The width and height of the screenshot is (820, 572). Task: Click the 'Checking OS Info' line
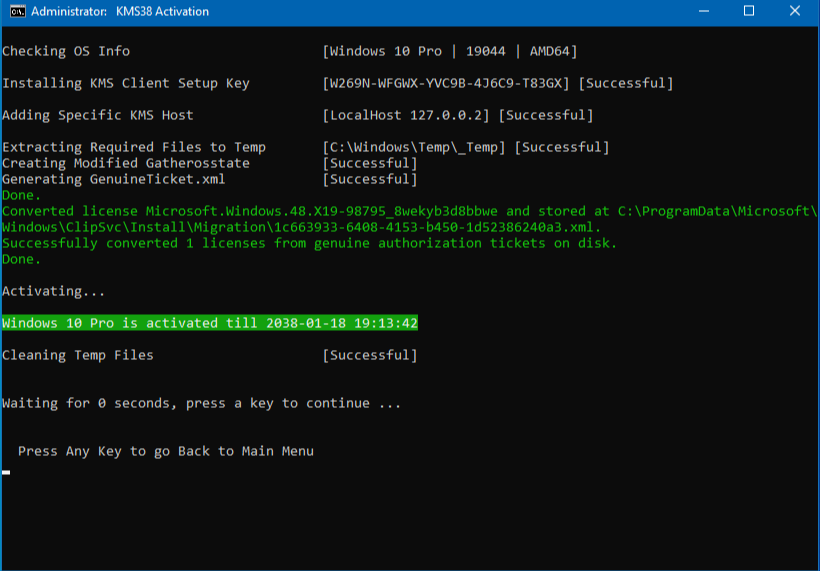66,51
